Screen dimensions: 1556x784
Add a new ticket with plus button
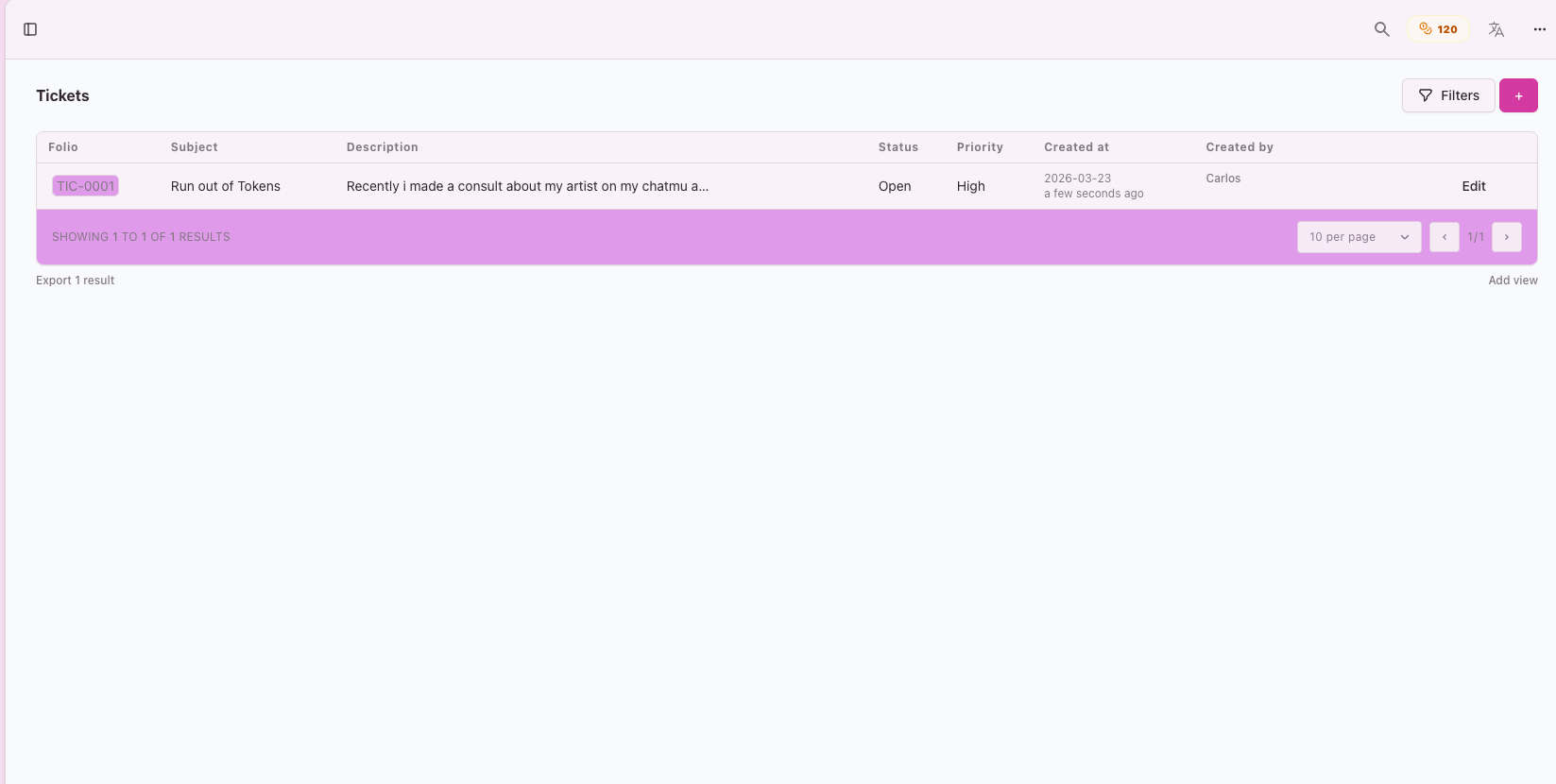click(x=1517, y=95)
